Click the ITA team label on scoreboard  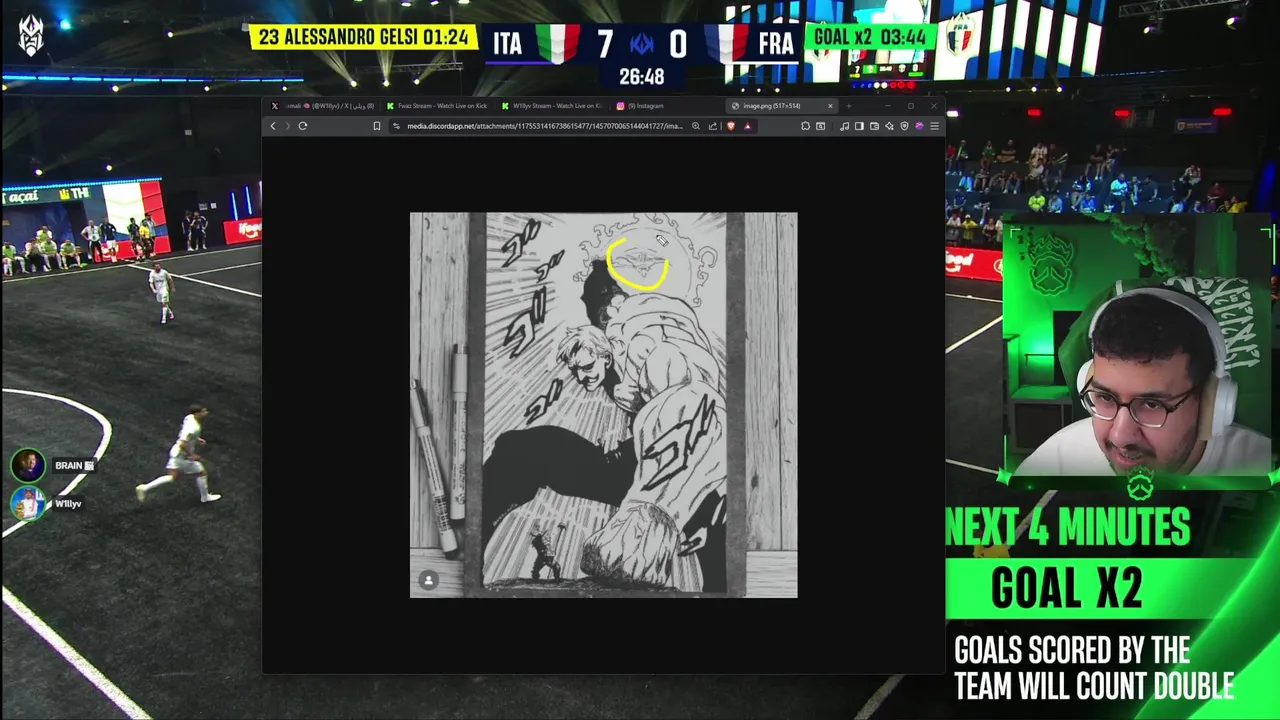pyautogui.click(x=507, y=44)
